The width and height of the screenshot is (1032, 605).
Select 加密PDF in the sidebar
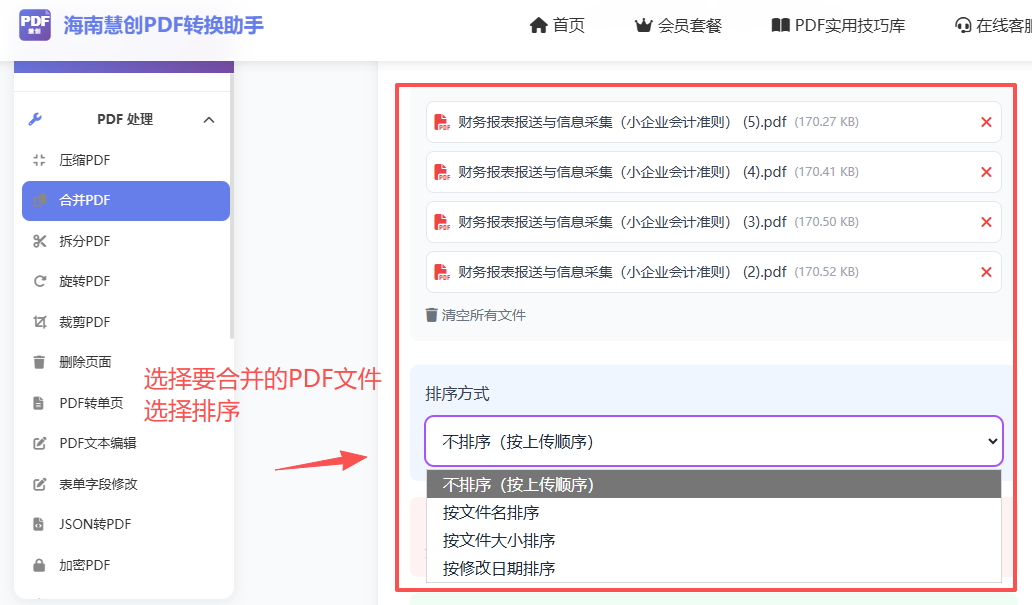(x=126, y=565)
